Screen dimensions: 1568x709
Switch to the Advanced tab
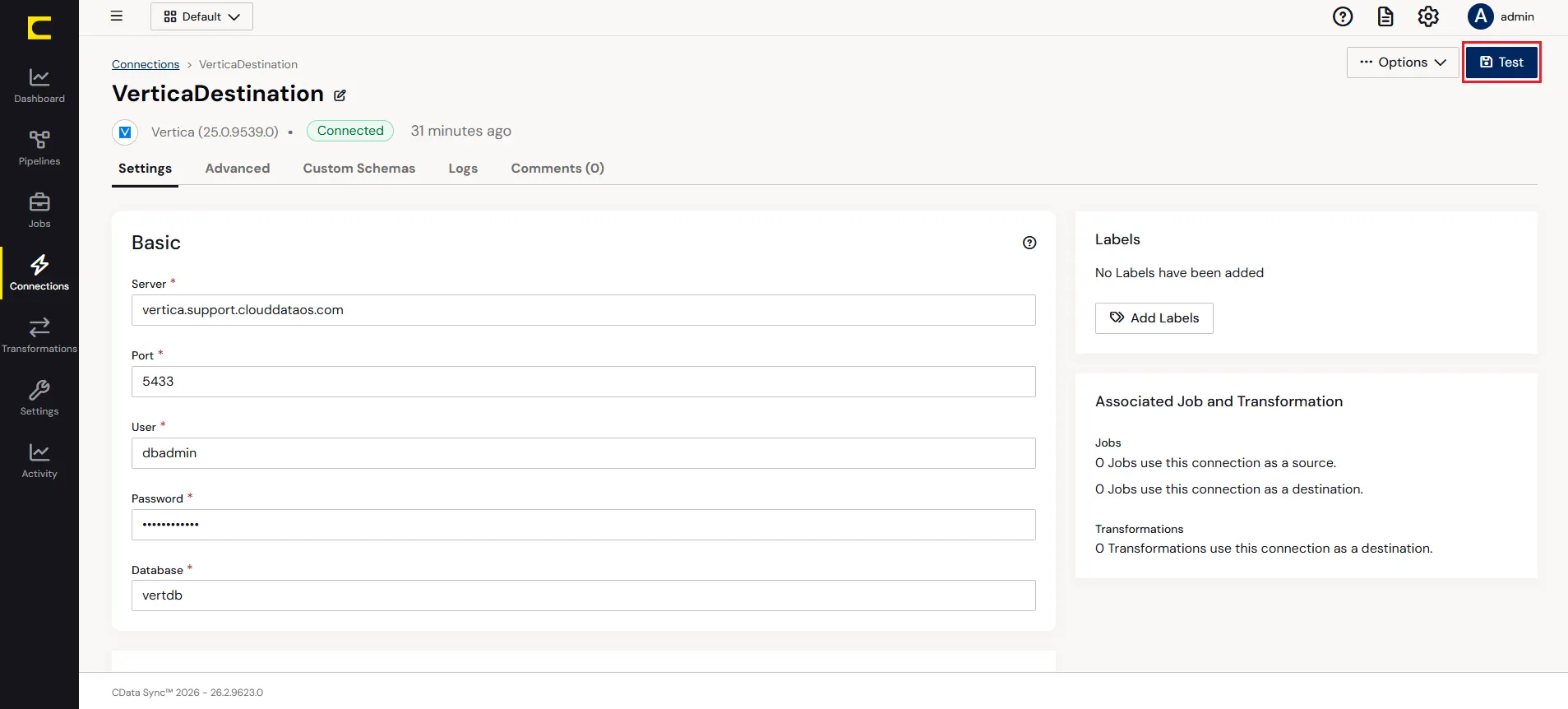click(x=238, y=169)
